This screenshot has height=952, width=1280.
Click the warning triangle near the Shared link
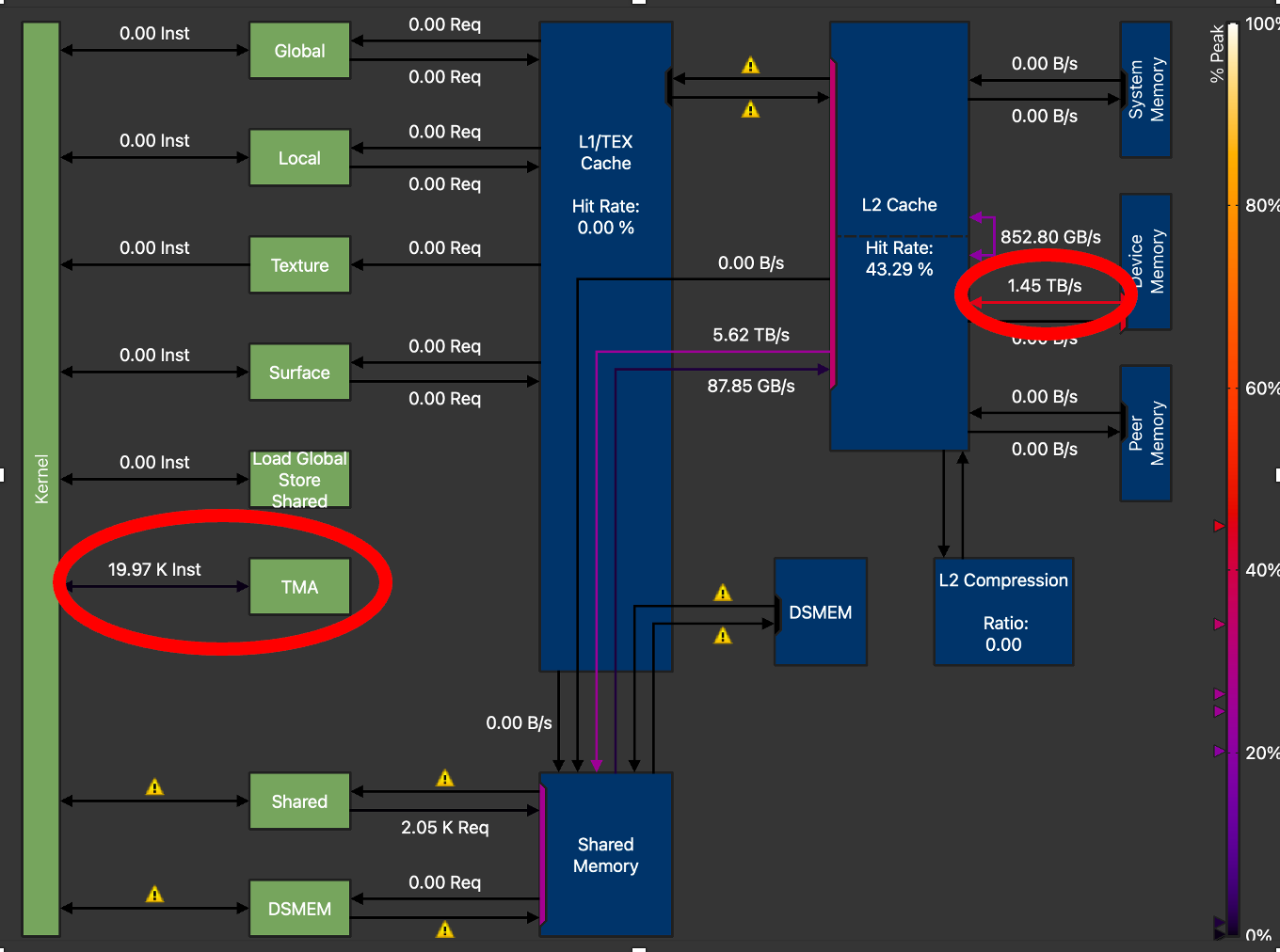(x=444, y=777)
